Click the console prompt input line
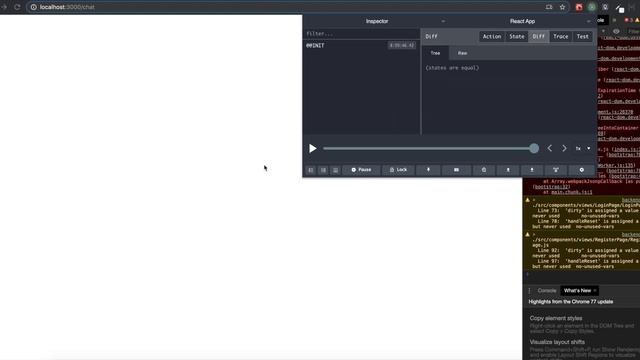The height and width of the screenshot is (360, 640). (584, 275)
